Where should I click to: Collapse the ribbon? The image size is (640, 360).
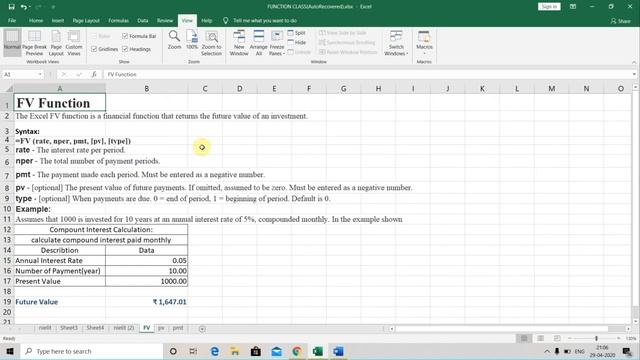coord(634,62)
